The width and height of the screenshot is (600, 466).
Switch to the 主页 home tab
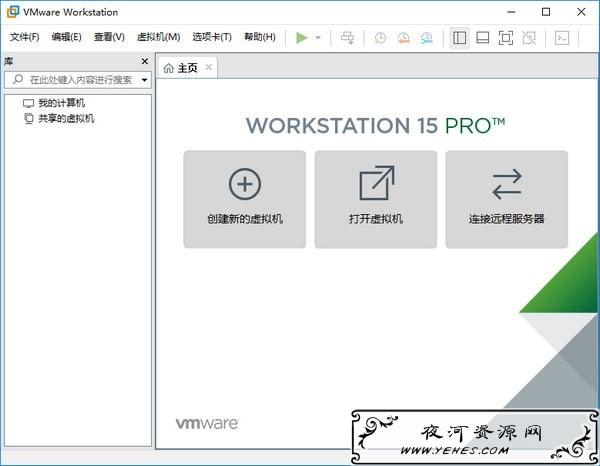(187, 68)
